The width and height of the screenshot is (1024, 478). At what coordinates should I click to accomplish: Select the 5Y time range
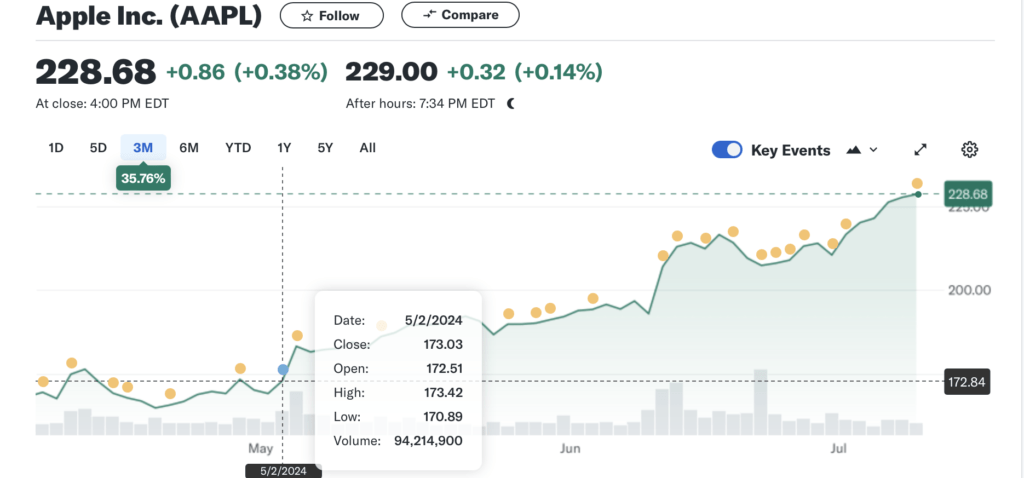pyautogui.click(x=325, y=148)
